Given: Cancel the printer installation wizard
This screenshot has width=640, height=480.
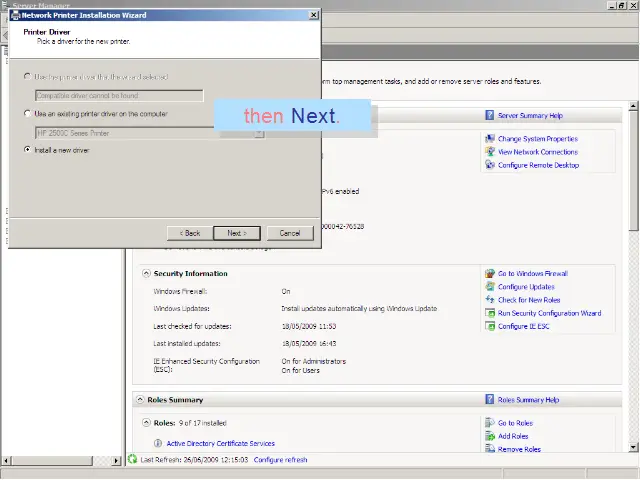Looking at the screenshot, I should (x=290, y=233).
